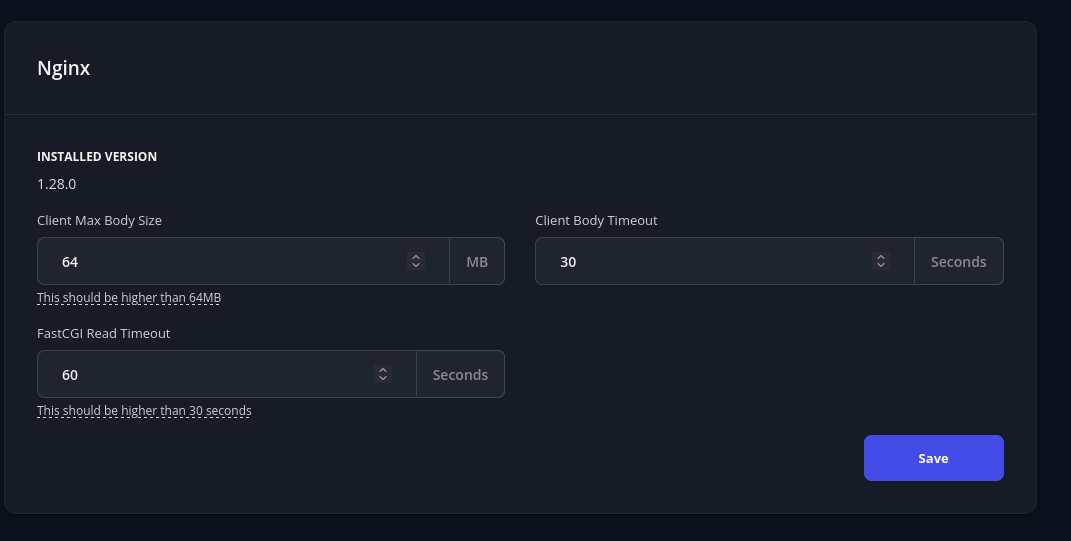Viewport: 1071px width, 541px height.
Task: Click the Seconds suffix of Client Body Timeout
Action: [958, 262]
